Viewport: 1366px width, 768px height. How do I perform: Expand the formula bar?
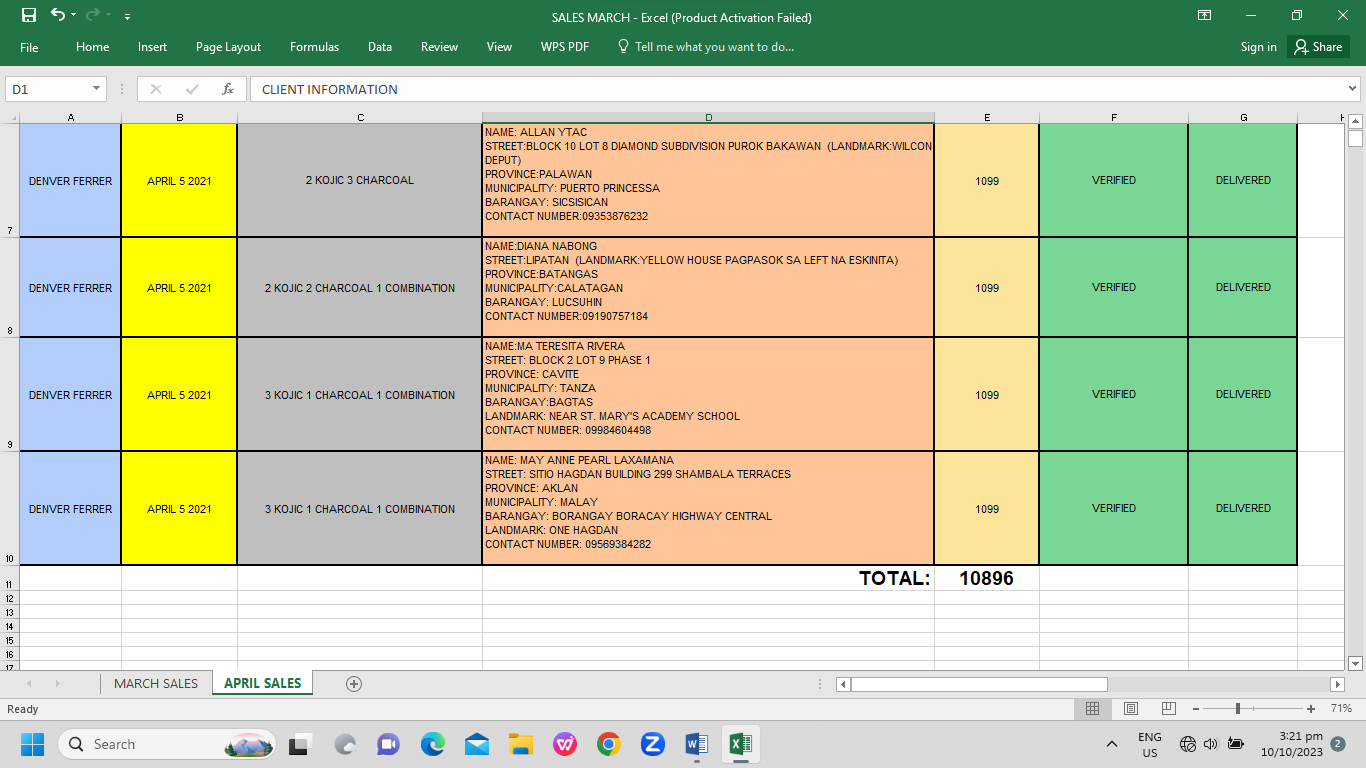(1353, 89)
